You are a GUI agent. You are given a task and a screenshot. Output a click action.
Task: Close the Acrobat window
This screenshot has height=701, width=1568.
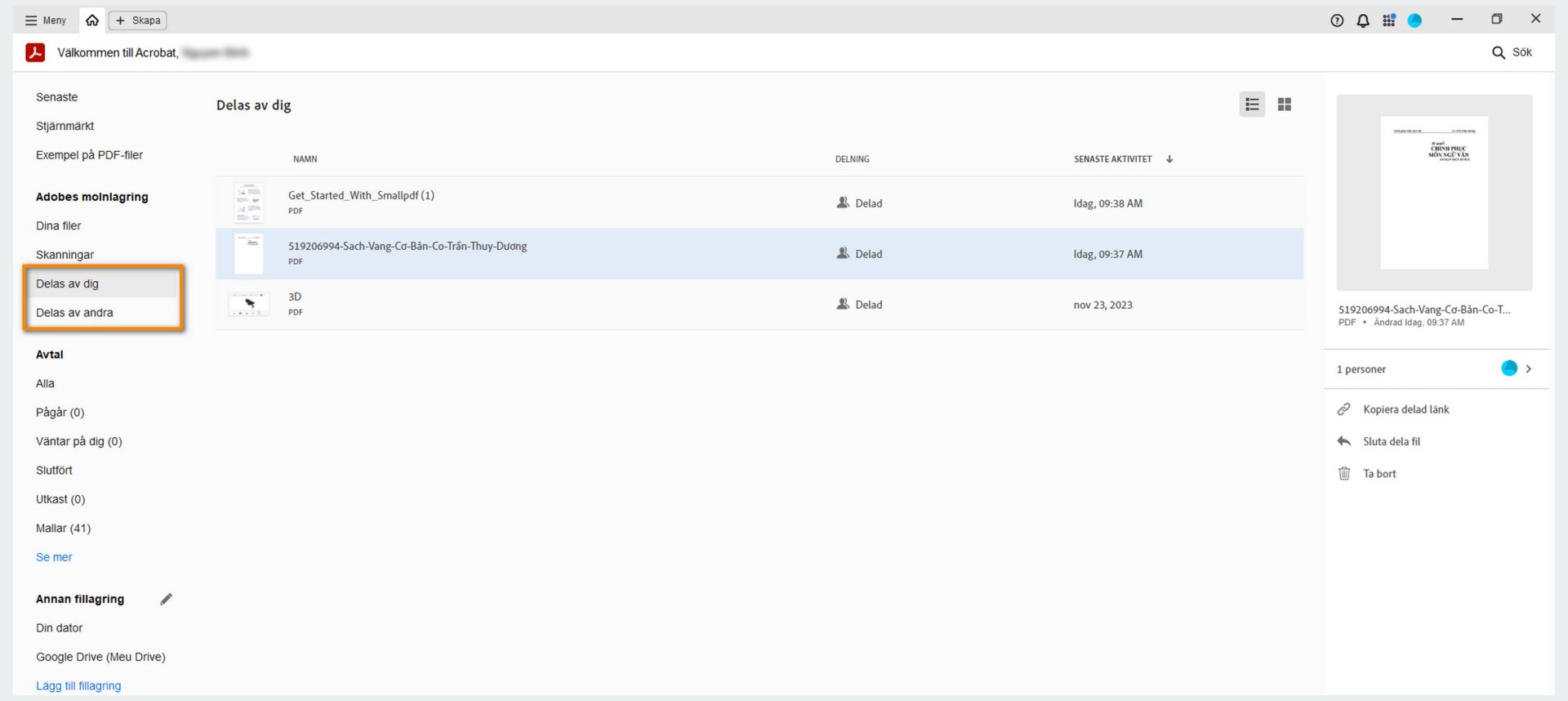pyautogui.click(x=1535, y=19)
